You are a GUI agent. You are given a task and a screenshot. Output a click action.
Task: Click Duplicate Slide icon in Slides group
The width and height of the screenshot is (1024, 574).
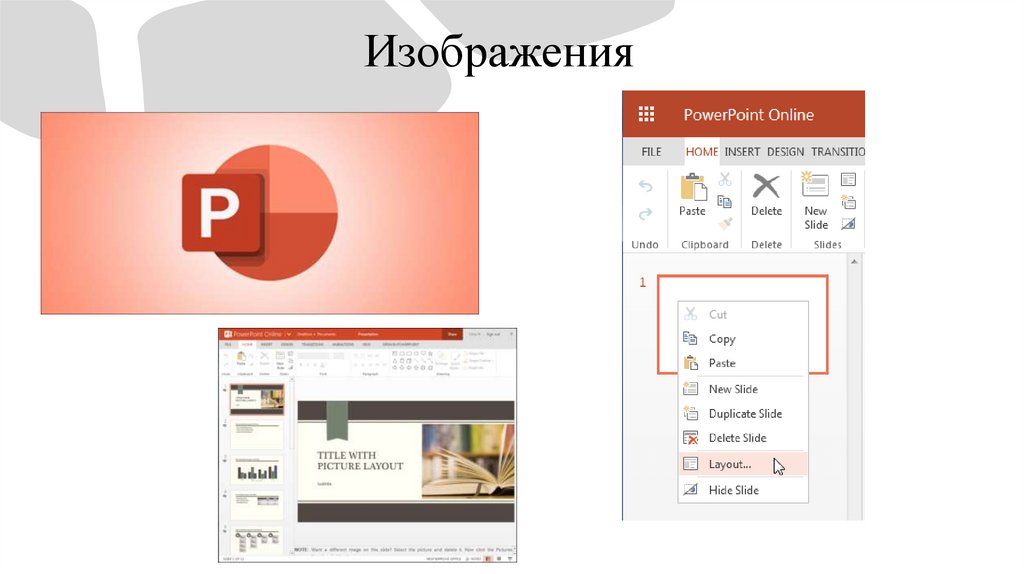click(x=848, y=202)
